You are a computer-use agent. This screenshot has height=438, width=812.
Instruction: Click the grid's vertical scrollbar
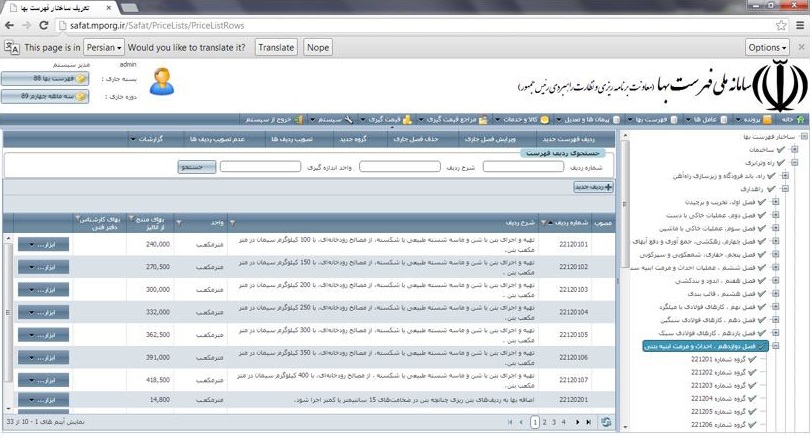[x=8, y=320]
